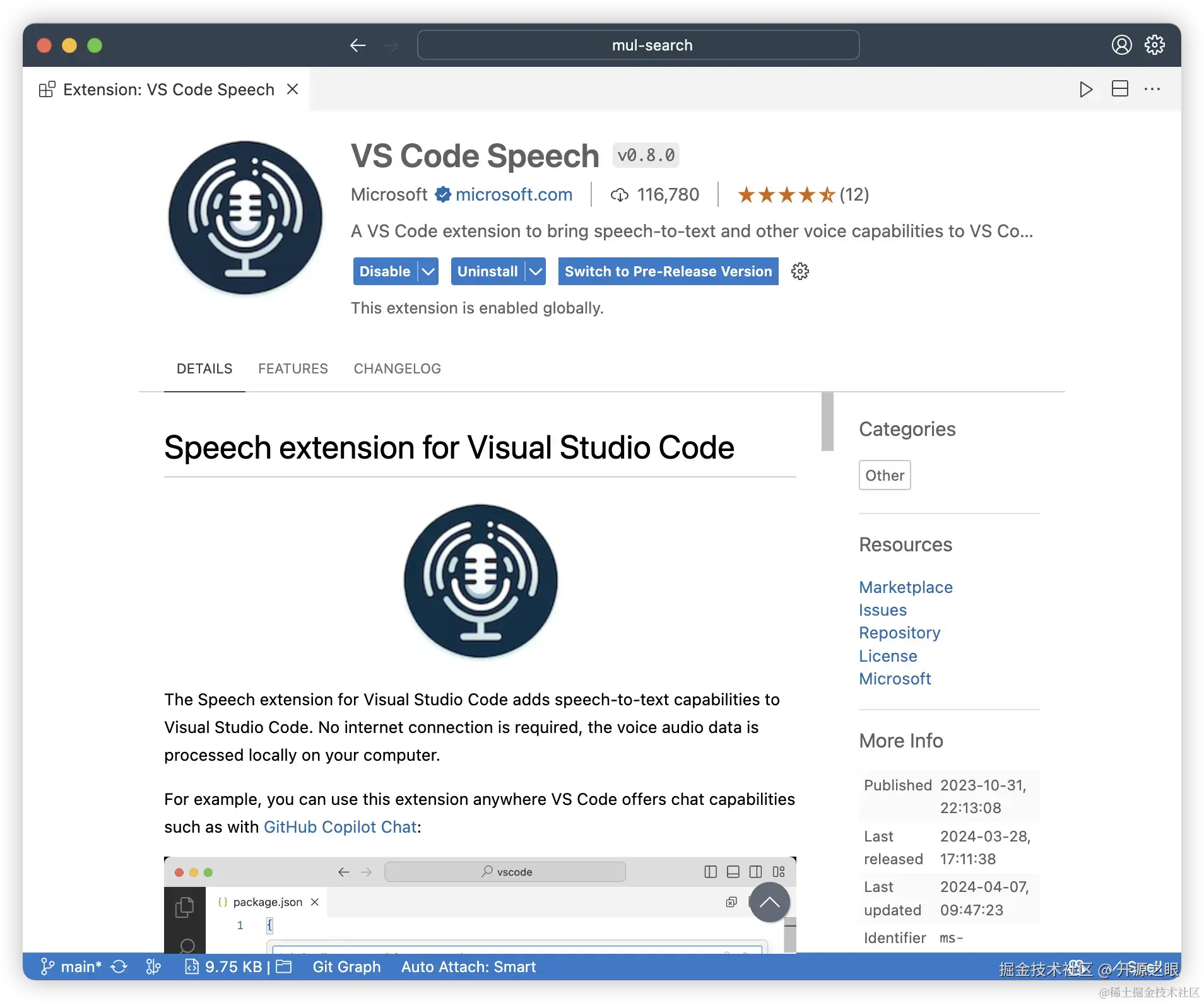Close the Extension: VS Code Speech tab
The image size is (1204, 1003).
tap(292, 89)
